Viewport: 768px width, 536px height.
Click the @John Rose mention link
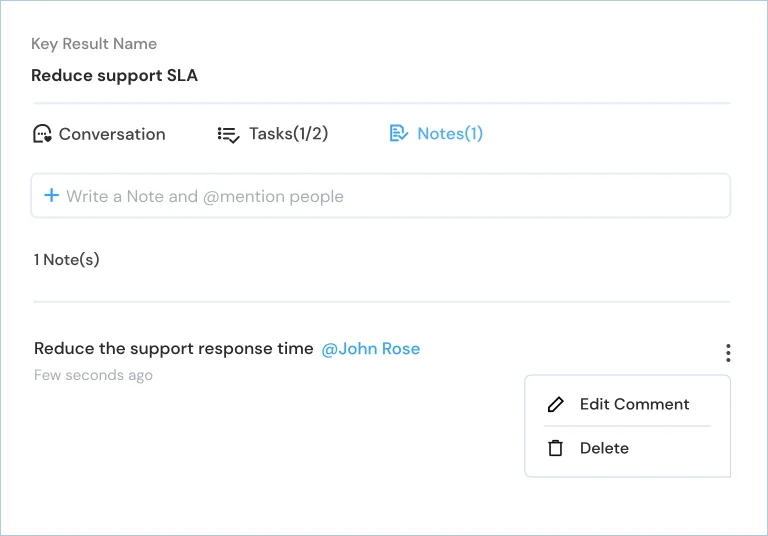[x=371, y=348]
